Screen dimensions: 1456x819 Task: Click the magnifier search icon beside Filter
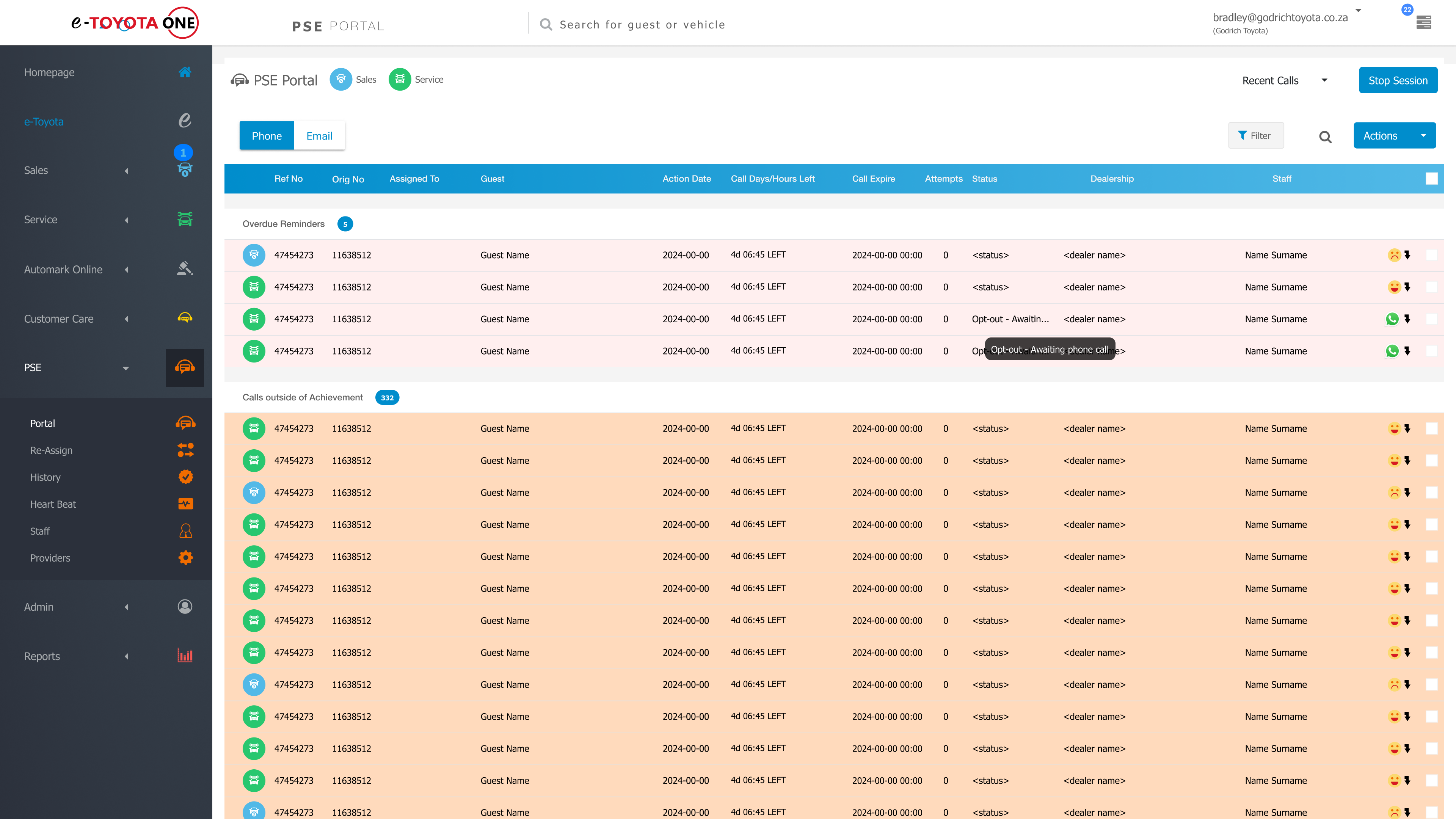pos(1325,136)
